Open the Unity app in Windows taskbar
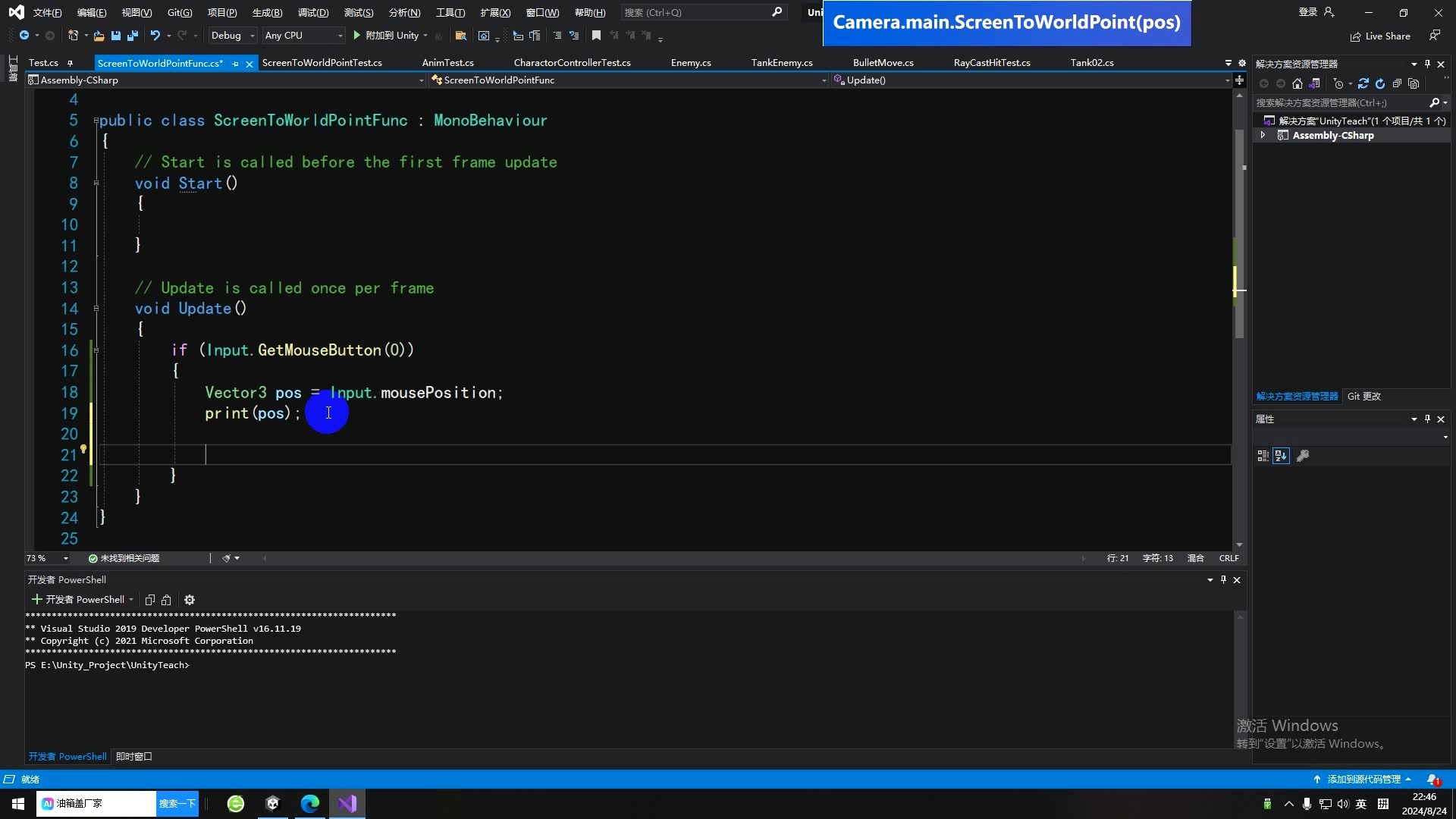The width and height of the screenshot is (1456, 819). coord(272,804)
